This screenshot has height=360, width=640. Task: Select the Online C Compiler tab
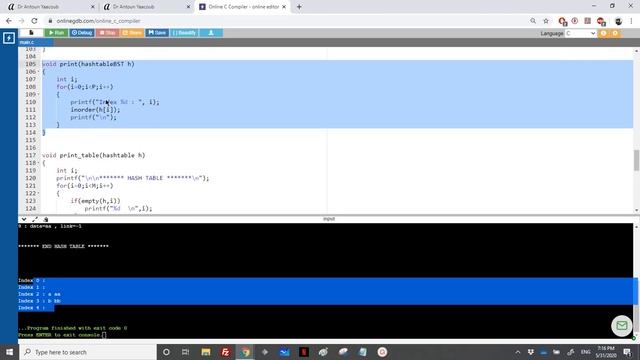tap(243, 7)
